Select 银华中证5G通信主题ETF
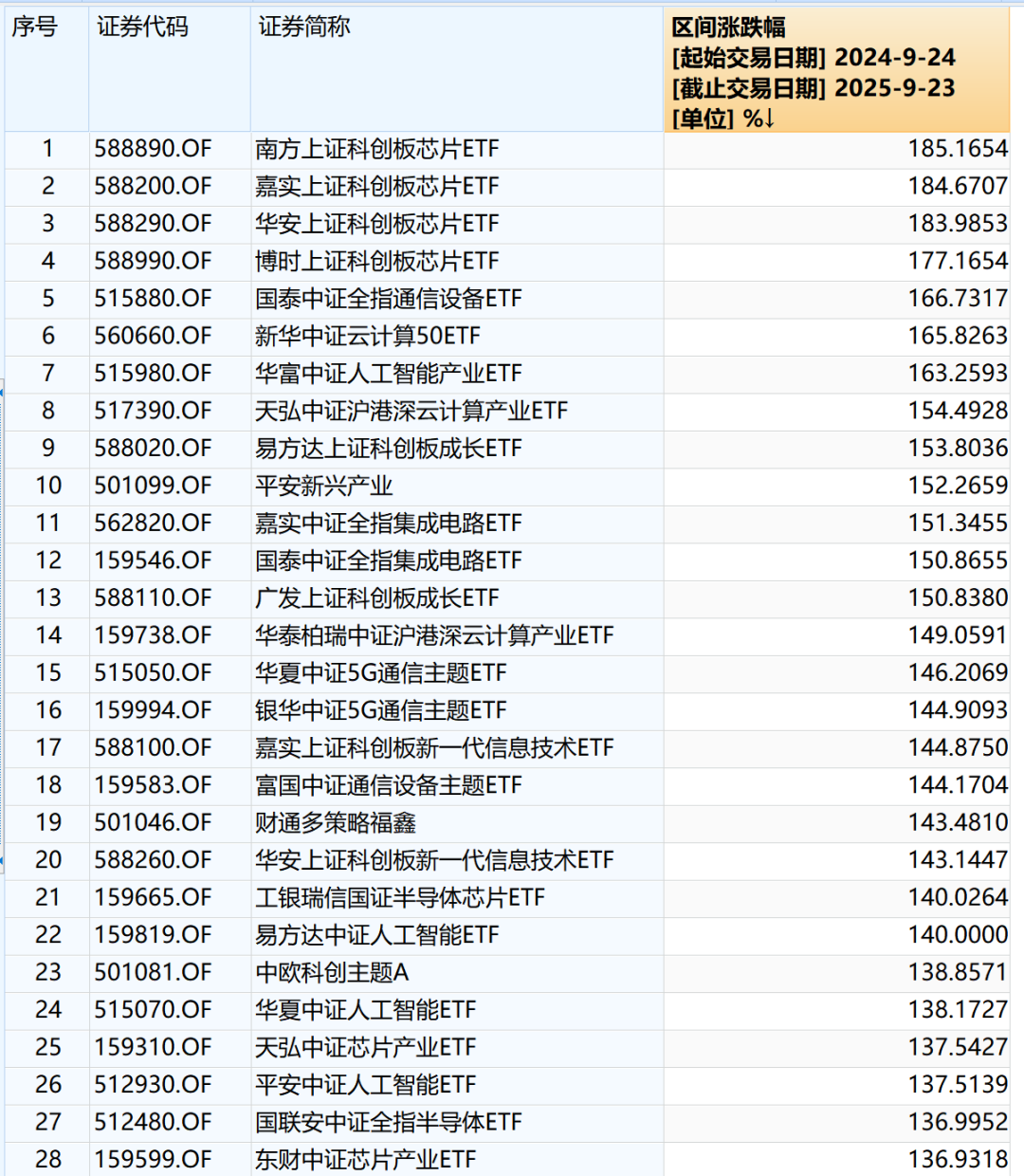1024x1176 pixels. tap(381, 710)
